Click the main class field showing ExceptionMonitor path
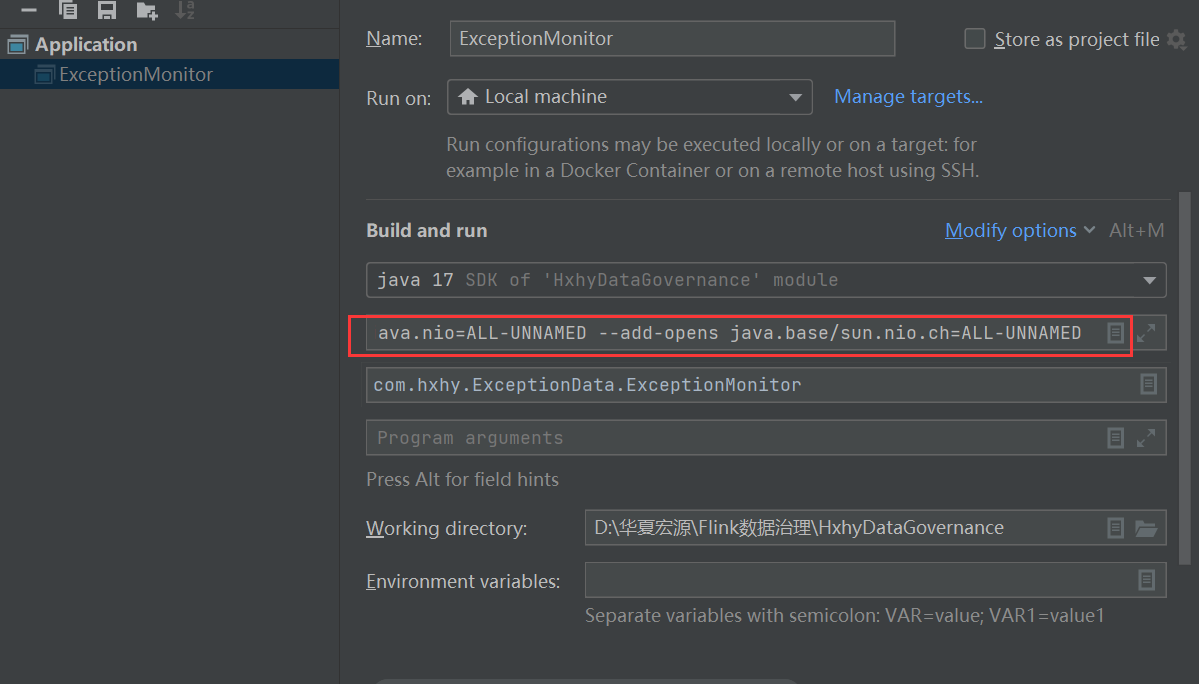1199x684 pixels. (x=700, y=384)
